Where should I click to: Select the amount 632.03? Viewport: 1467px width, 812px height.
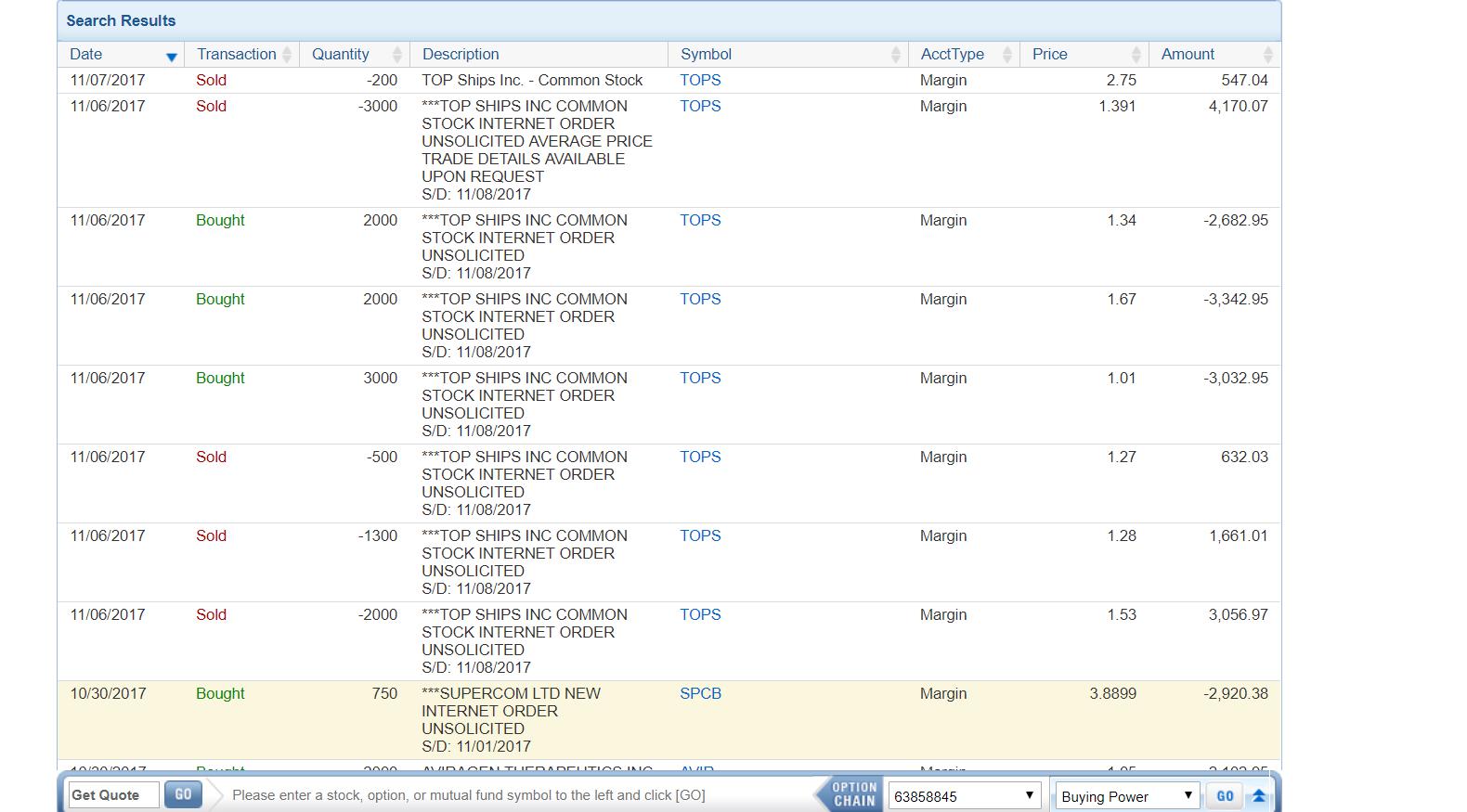1244,458
